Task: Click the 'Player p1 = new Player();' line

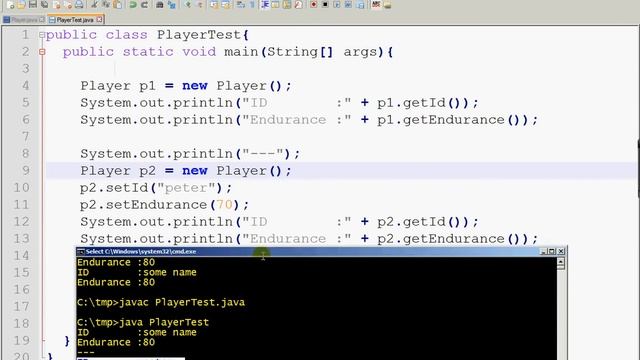Action: pos(186,86)
